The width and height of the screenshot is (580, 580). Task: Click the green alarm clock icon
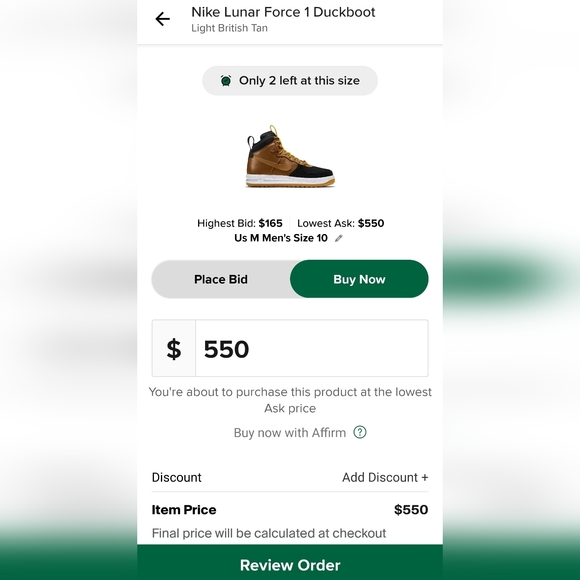226,80
